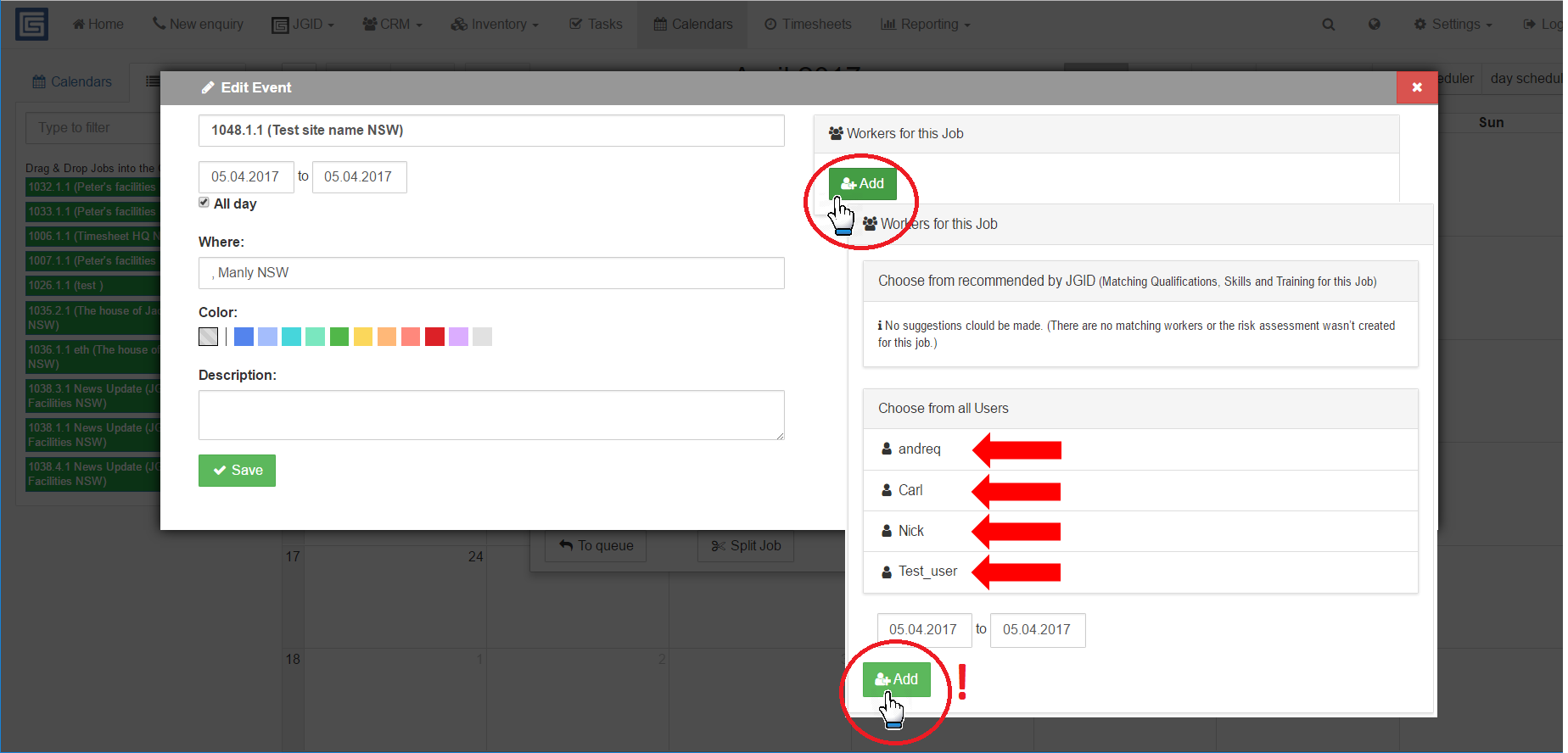
Task: Click the JGID logo icon
Action: [31, 24]
